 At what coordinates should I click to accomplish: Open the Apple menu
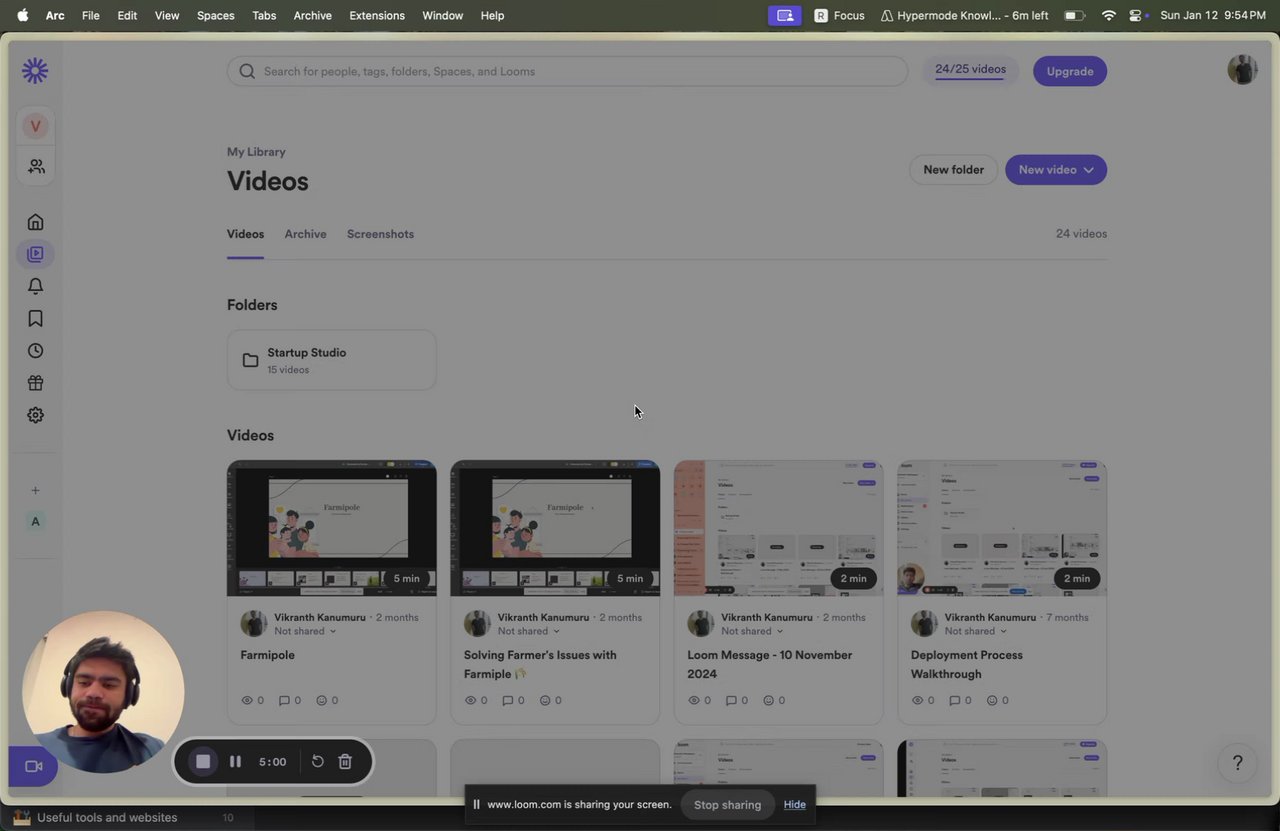22,15
